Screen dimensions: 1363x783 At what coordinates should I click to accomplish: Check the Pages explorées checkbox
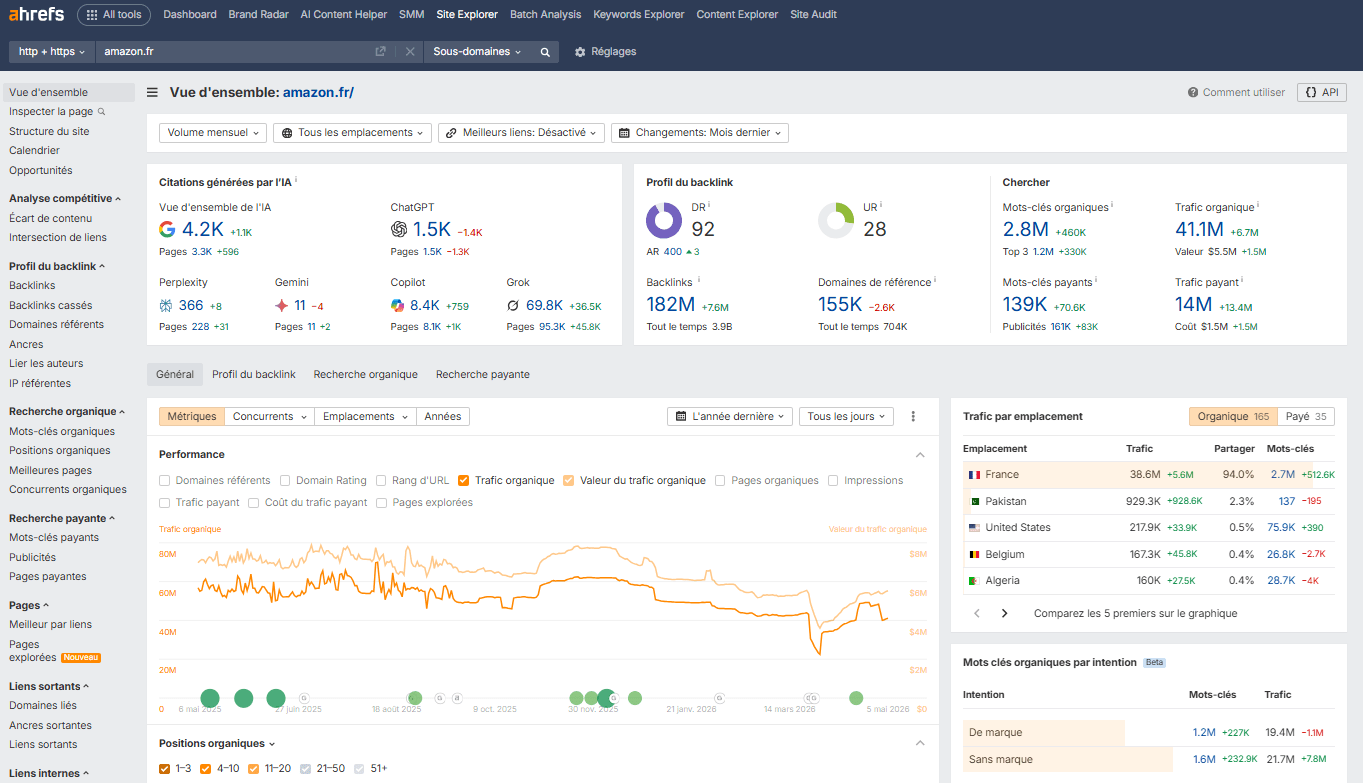382,503
